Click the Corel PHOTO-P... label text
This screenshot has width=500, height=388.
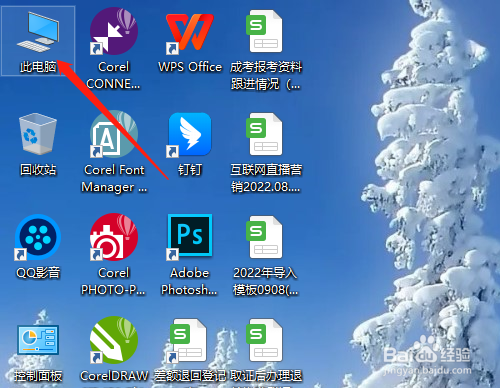(113, 281)
